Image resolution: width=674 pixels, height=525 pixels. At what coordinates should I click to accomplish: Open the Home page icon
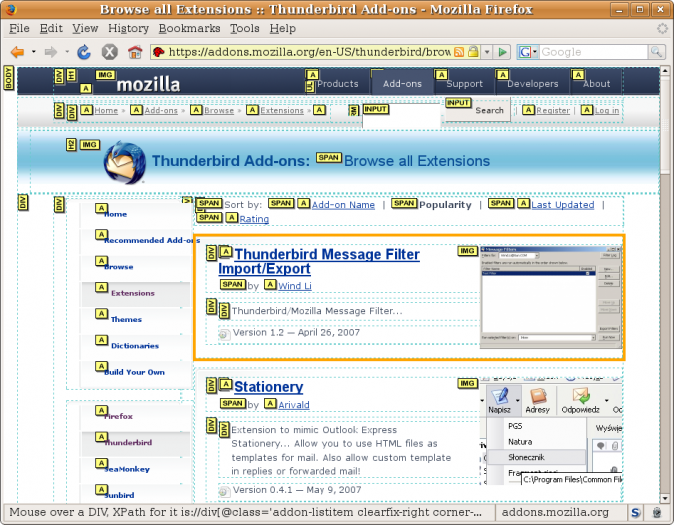click(x=135, y=52)
